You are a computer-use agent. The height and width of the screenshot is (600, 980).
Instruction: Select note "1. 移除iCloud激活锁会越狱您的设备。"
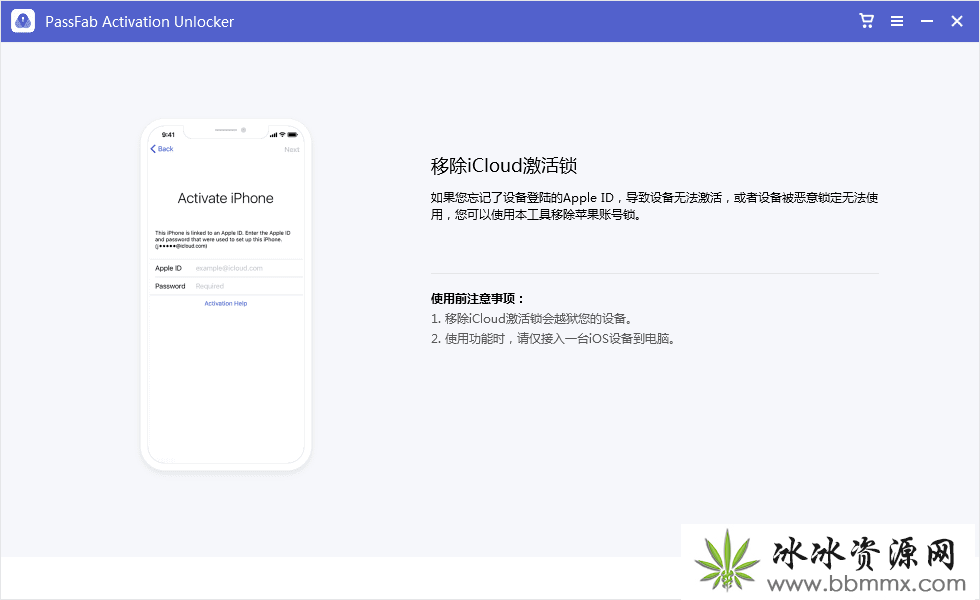tap(533, 319)
